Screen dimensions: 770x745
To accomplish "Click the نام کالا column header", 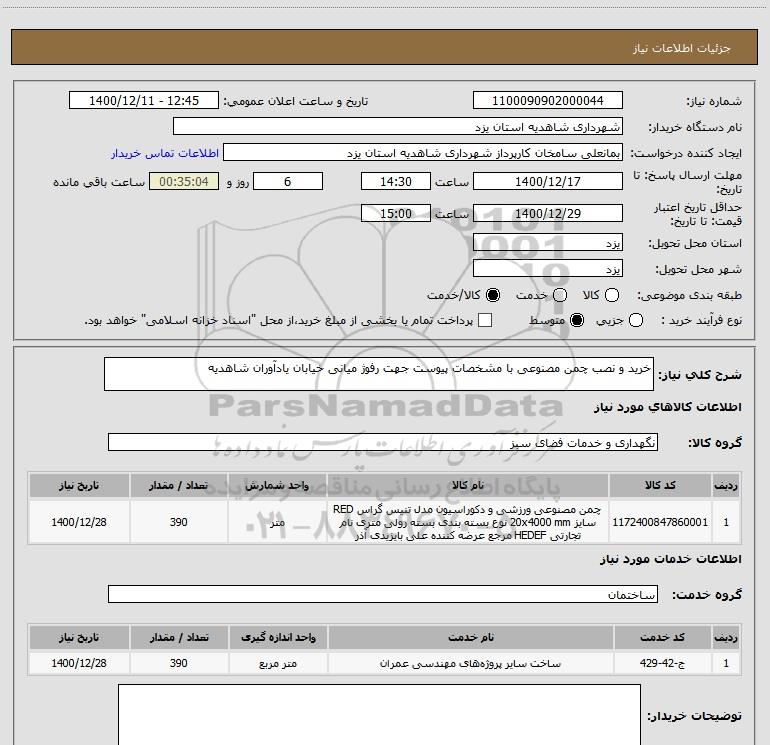I will [x=468, y=485].
